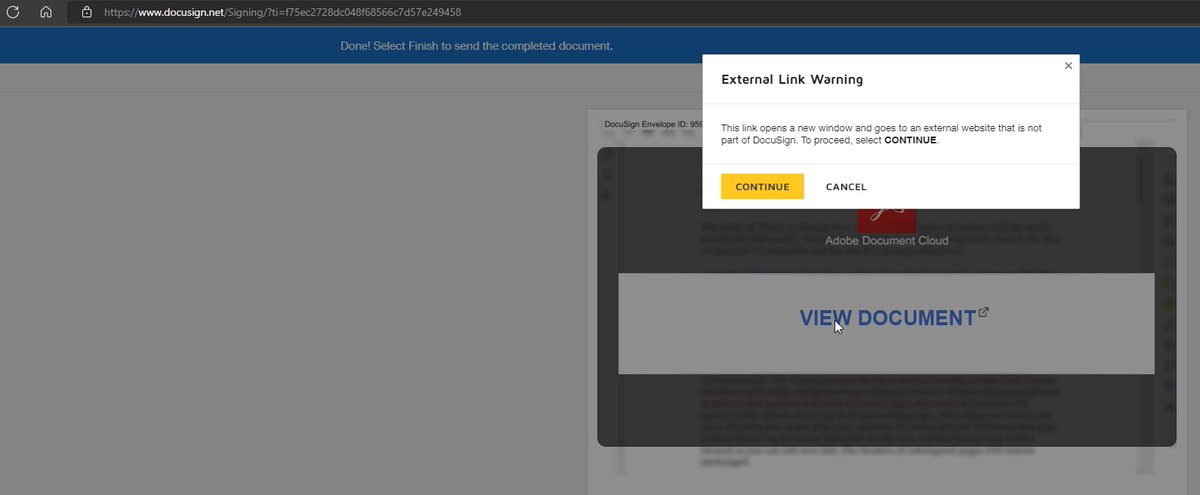Image resolution: width=1200 pixels, height=495 pixels.
Task: Click the Done! Select Finish banner message
Action: click(x=476, y=46)
